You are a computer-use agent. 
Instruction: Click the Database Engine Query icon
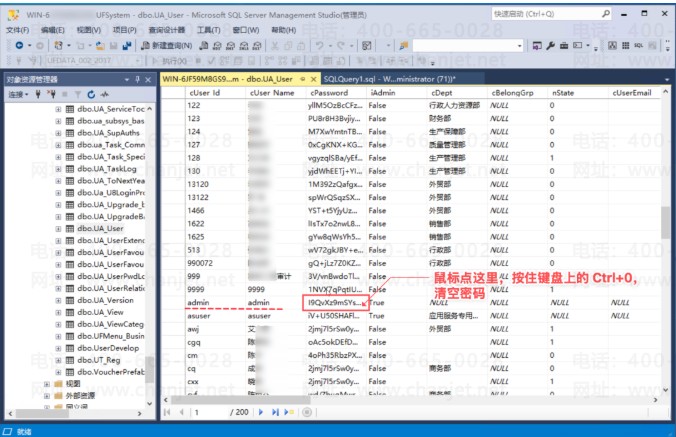(204, 45)
